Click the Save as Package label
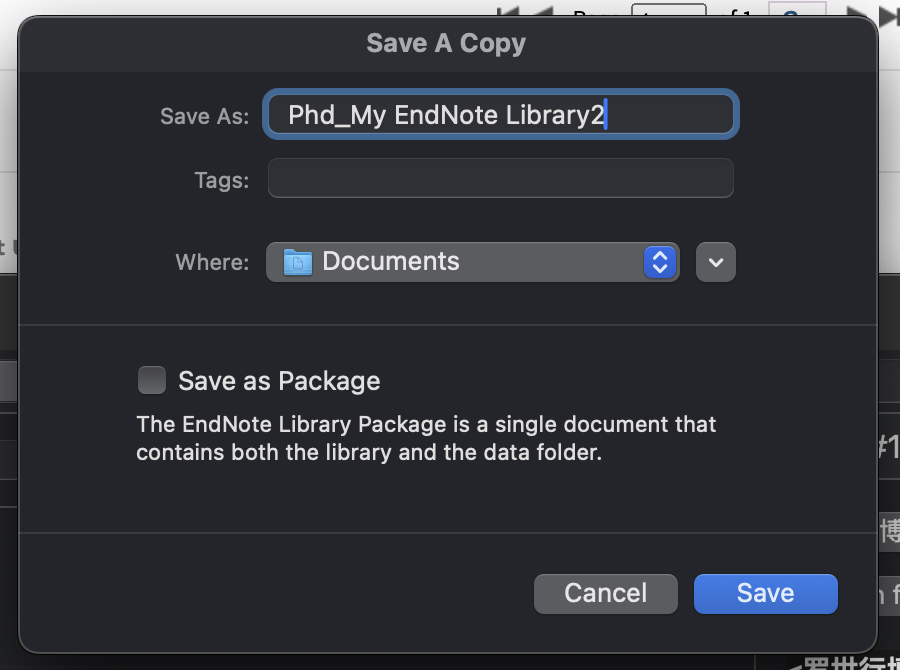Image resolution: width=900 pixels, height=670 pixels. pos(280,381)
